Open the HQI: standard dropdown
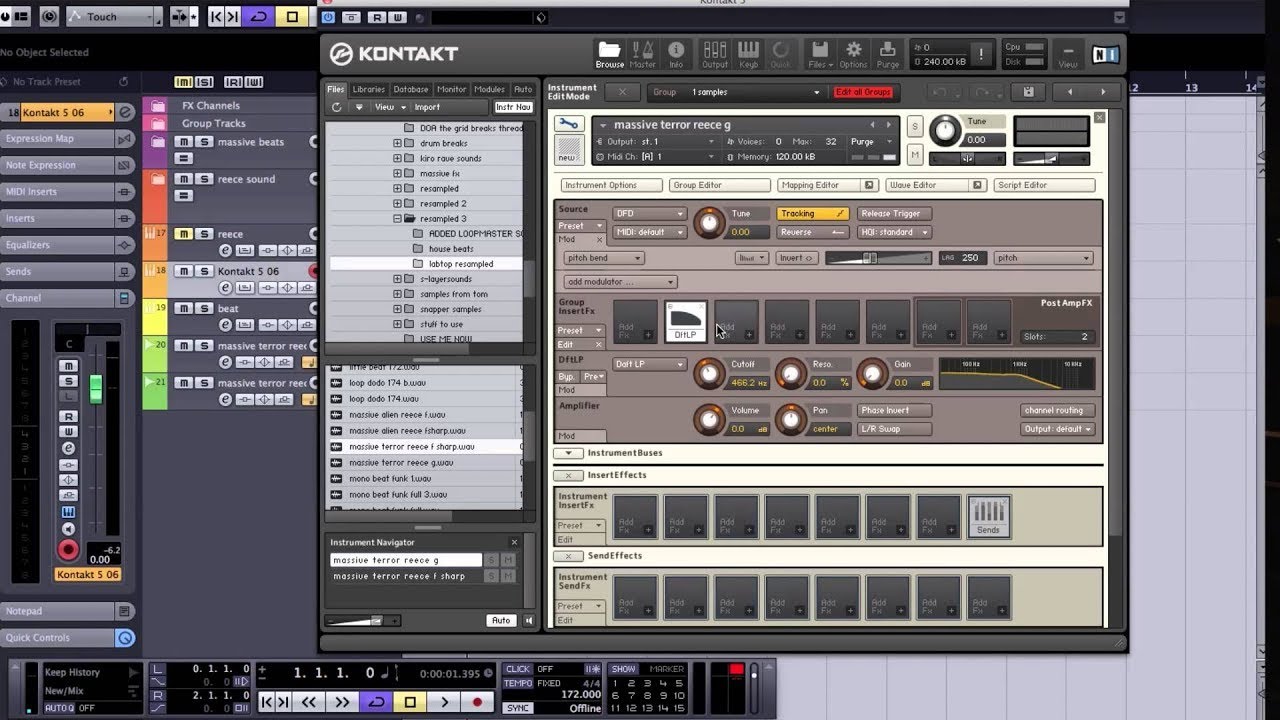The width and height of the screenshot is (1280, 720). 893,232
